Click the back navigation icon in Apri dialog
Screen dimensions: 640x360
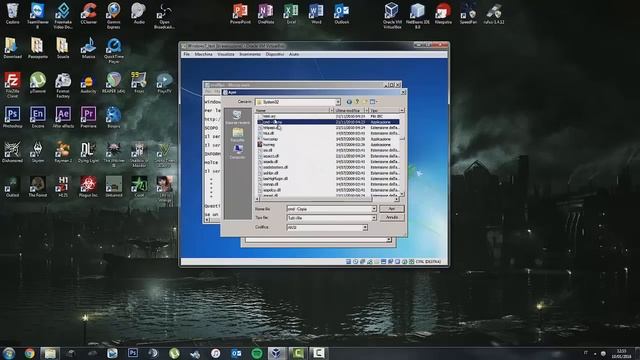(349, 102)
